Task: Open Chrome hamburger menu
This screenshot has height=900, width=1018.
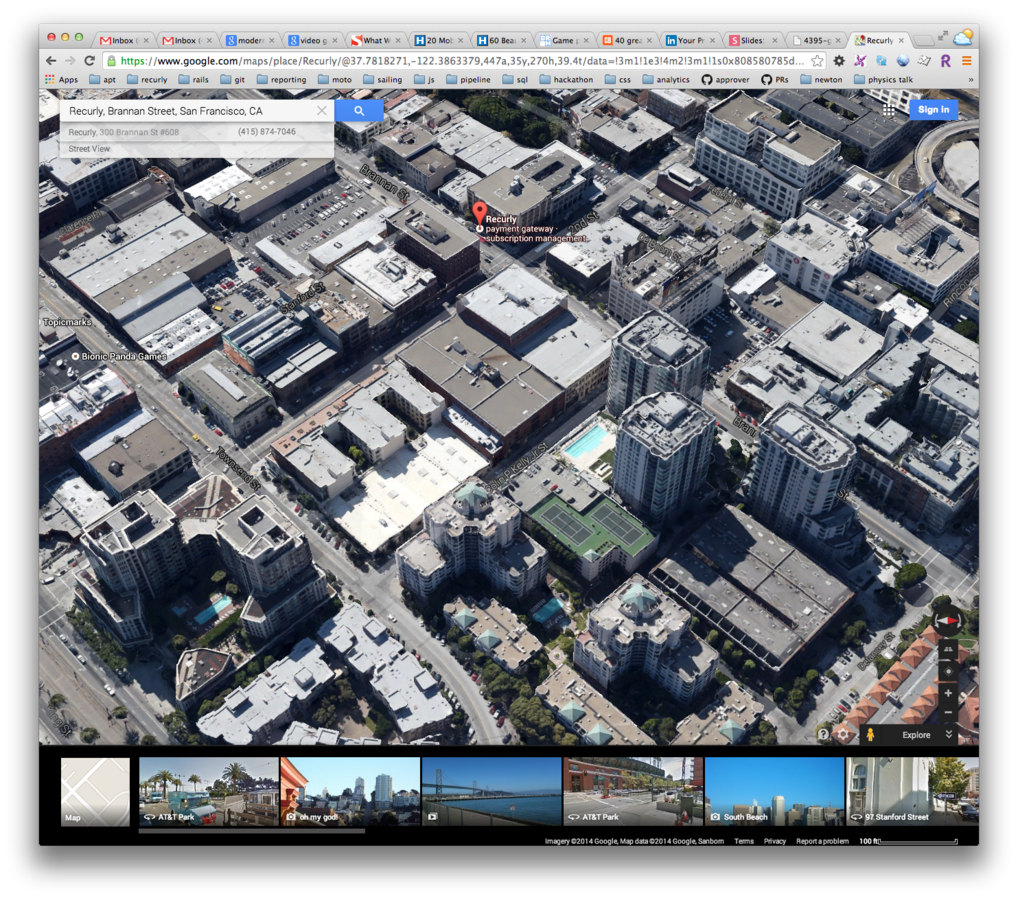Action: click(967, 60)
